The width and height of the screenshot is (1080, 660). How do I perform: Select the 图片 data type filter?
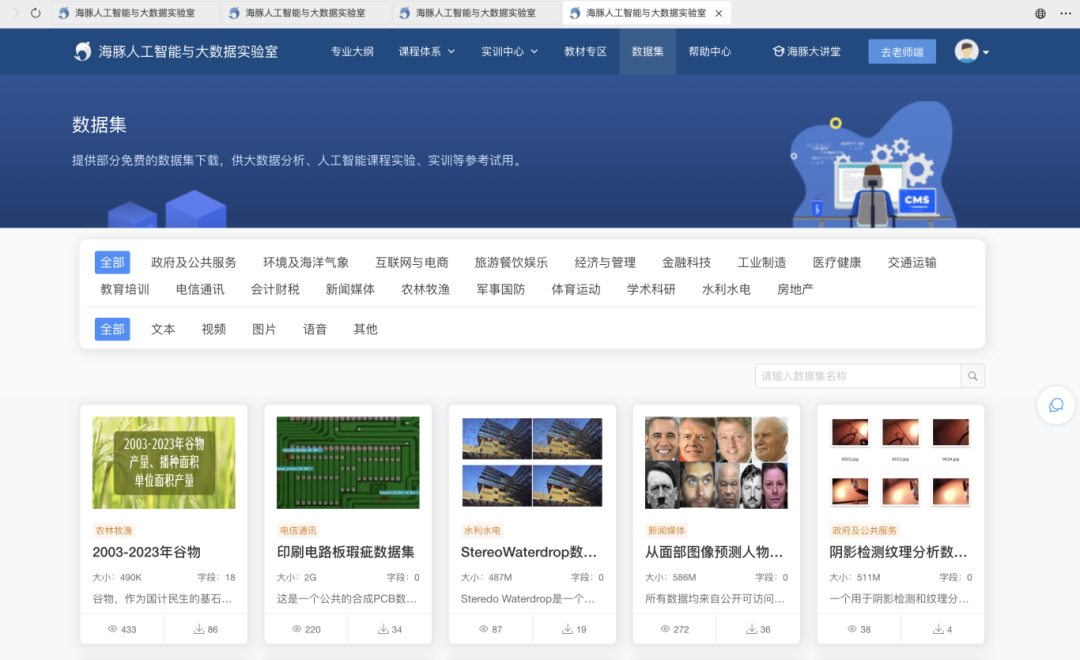point(264,329)
